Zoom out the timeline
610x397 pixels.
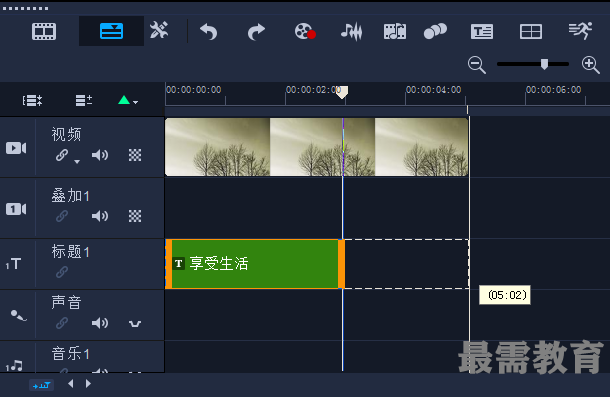477,65
